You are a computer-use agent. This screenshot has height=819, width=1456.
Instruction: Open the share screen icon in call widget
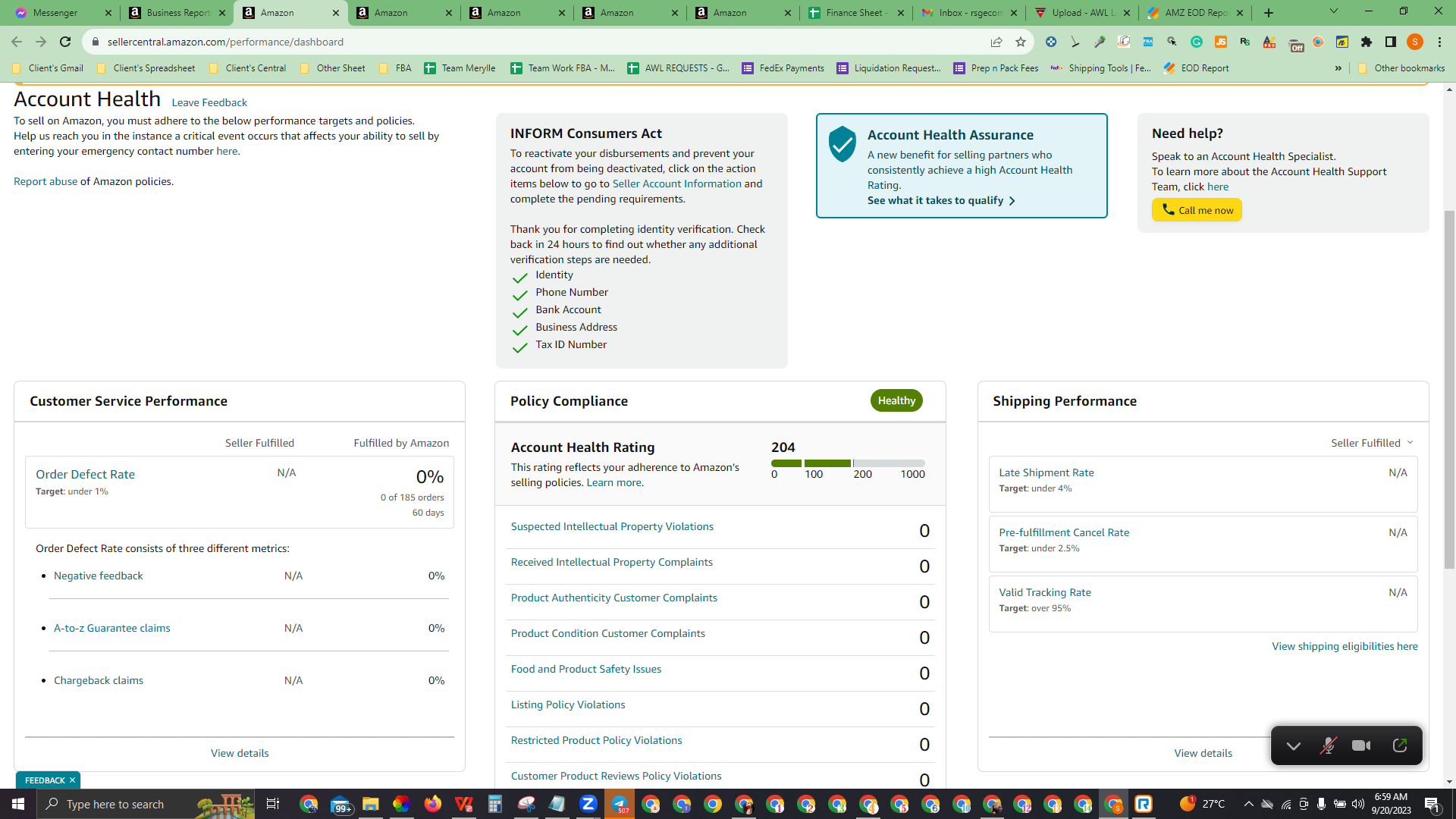[x=1400, y=745]
